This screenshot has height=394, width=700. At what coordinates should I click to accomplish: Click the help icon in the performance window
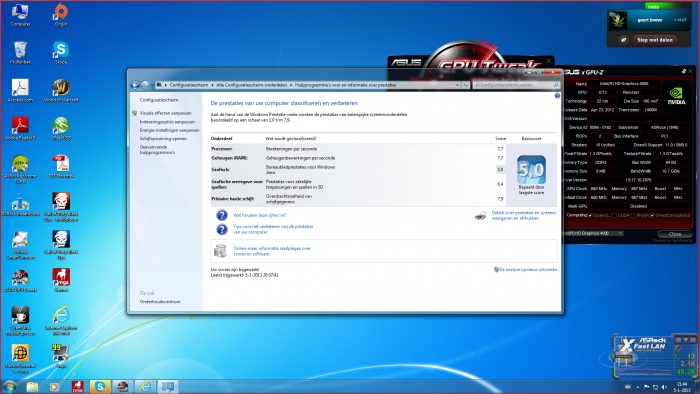[557, 95]
